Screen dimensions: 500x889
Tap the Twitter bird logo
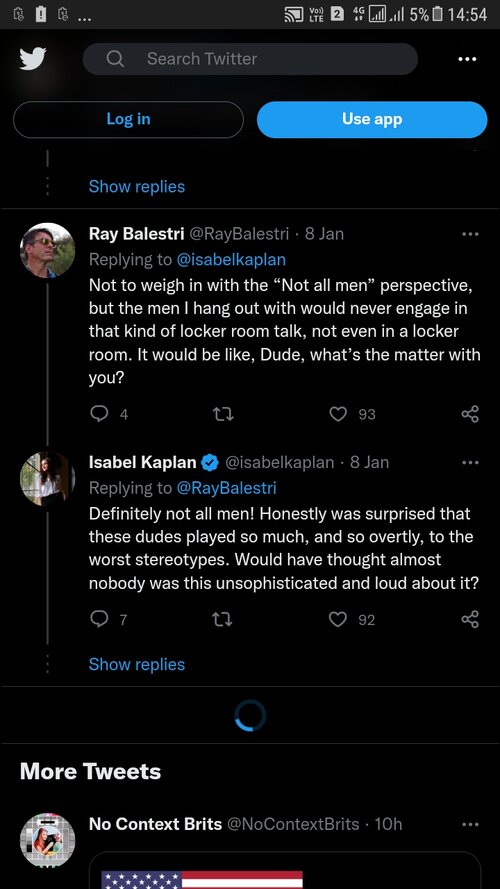pos(33,59)
